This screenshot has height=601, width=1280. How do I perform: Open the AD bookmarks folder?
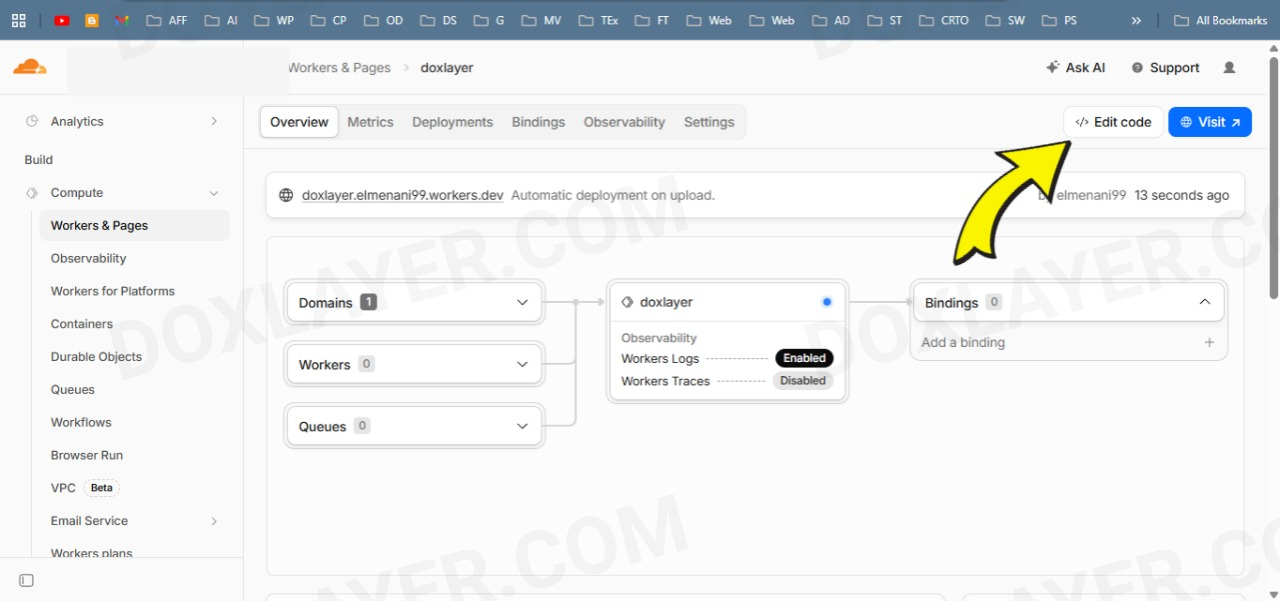pos(831,20)
